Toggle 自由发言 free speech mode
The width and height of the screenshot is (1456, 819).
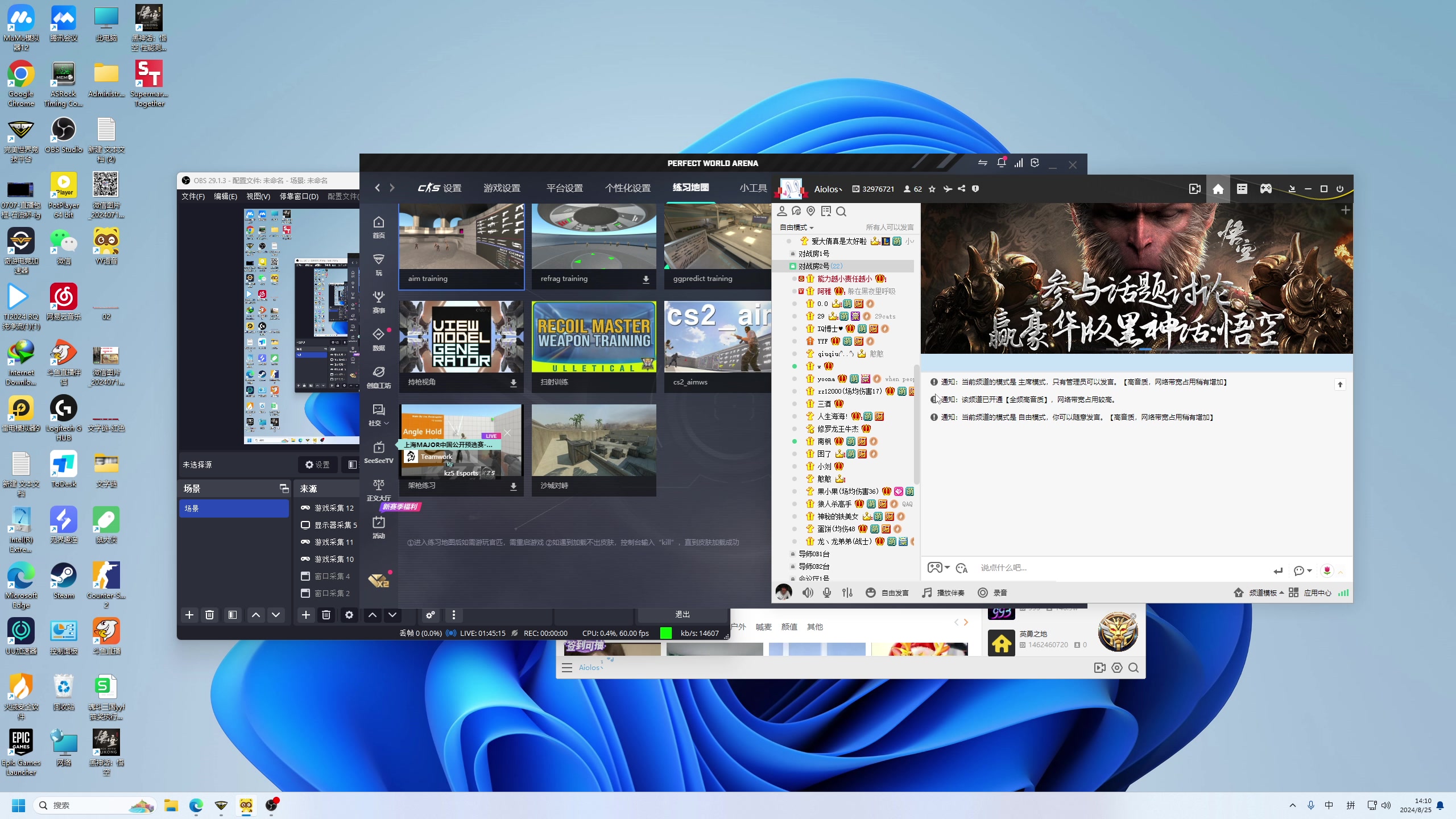pos(887,593)
